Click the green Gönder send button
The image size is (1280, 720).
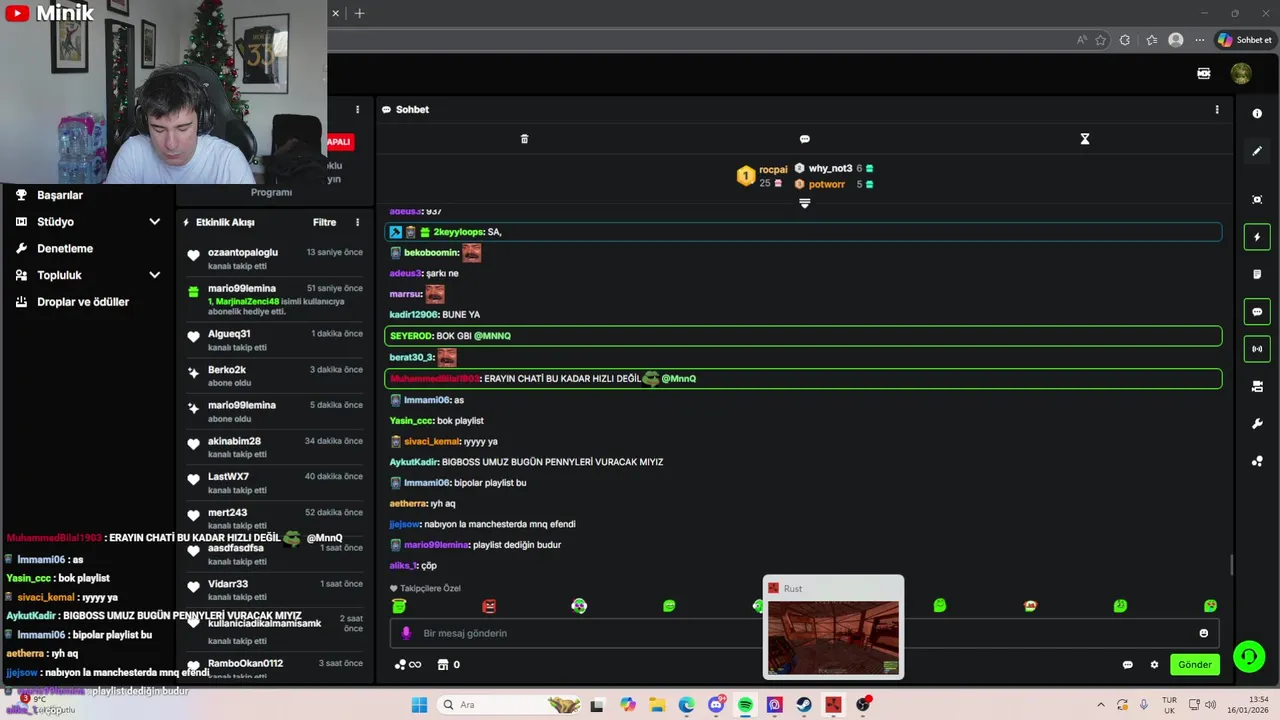click(x=1195, y=664)
